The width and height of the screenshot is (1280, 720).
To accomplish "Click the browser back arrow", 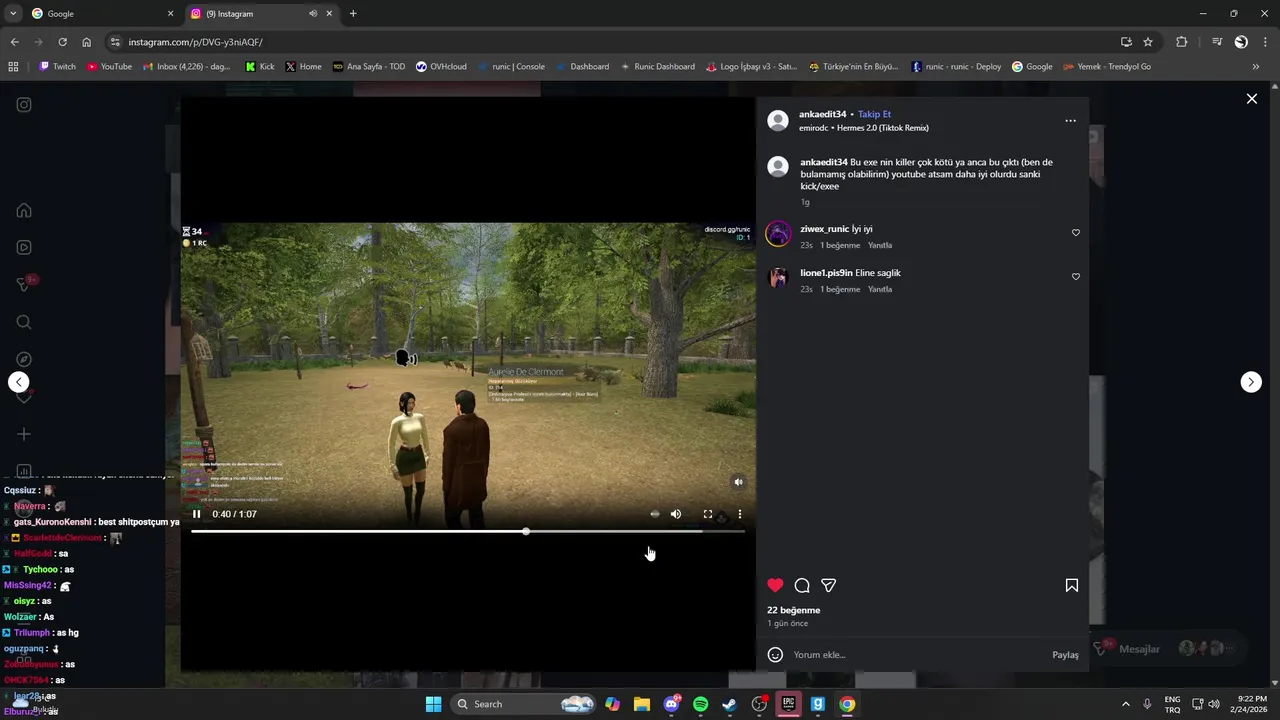I will [x=14, y=42].
